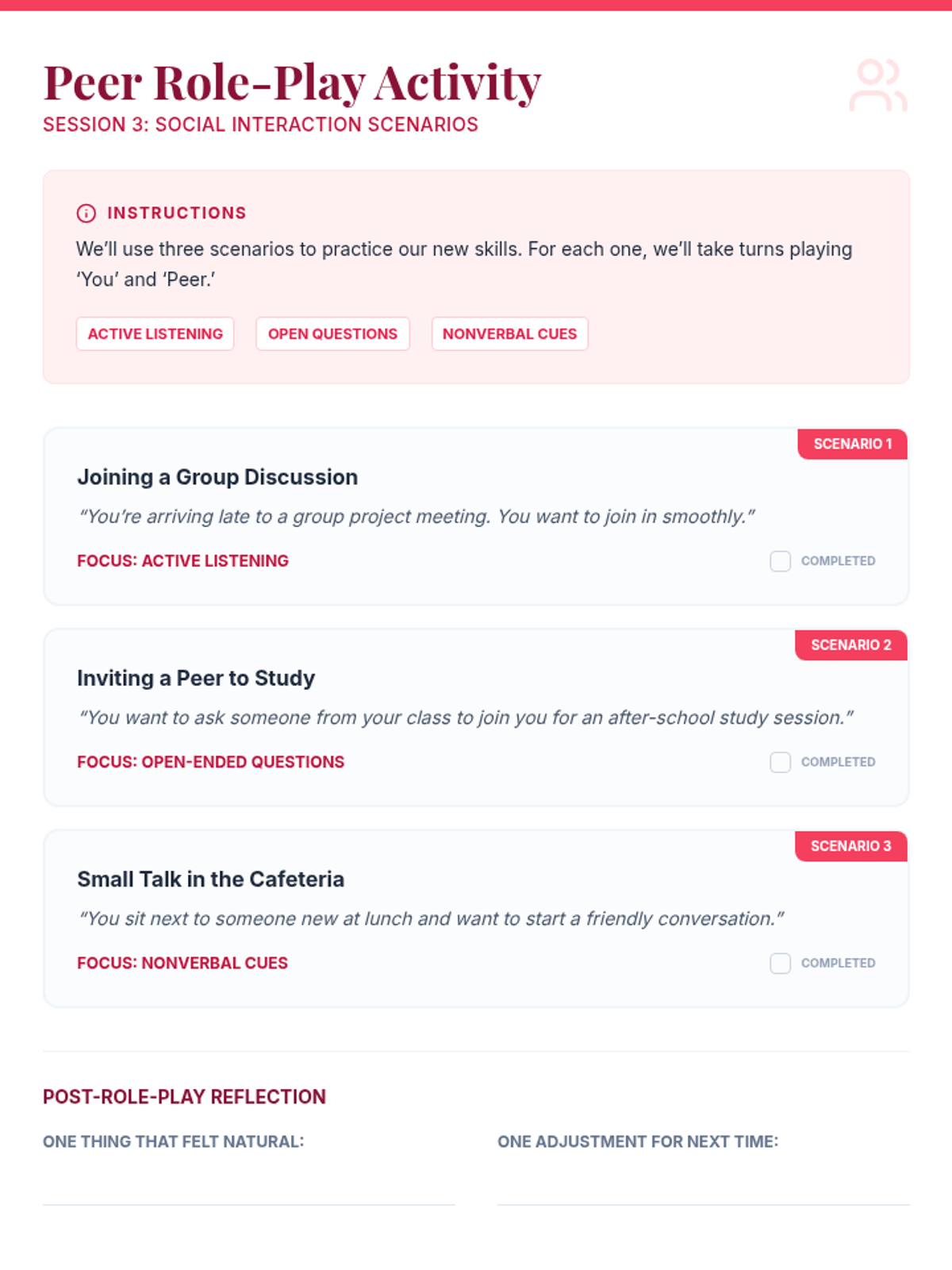The height and width of the screenshot is (1270, 952).
Task: Choose the Nonverbal Cues skill tag
Action: 509,334
